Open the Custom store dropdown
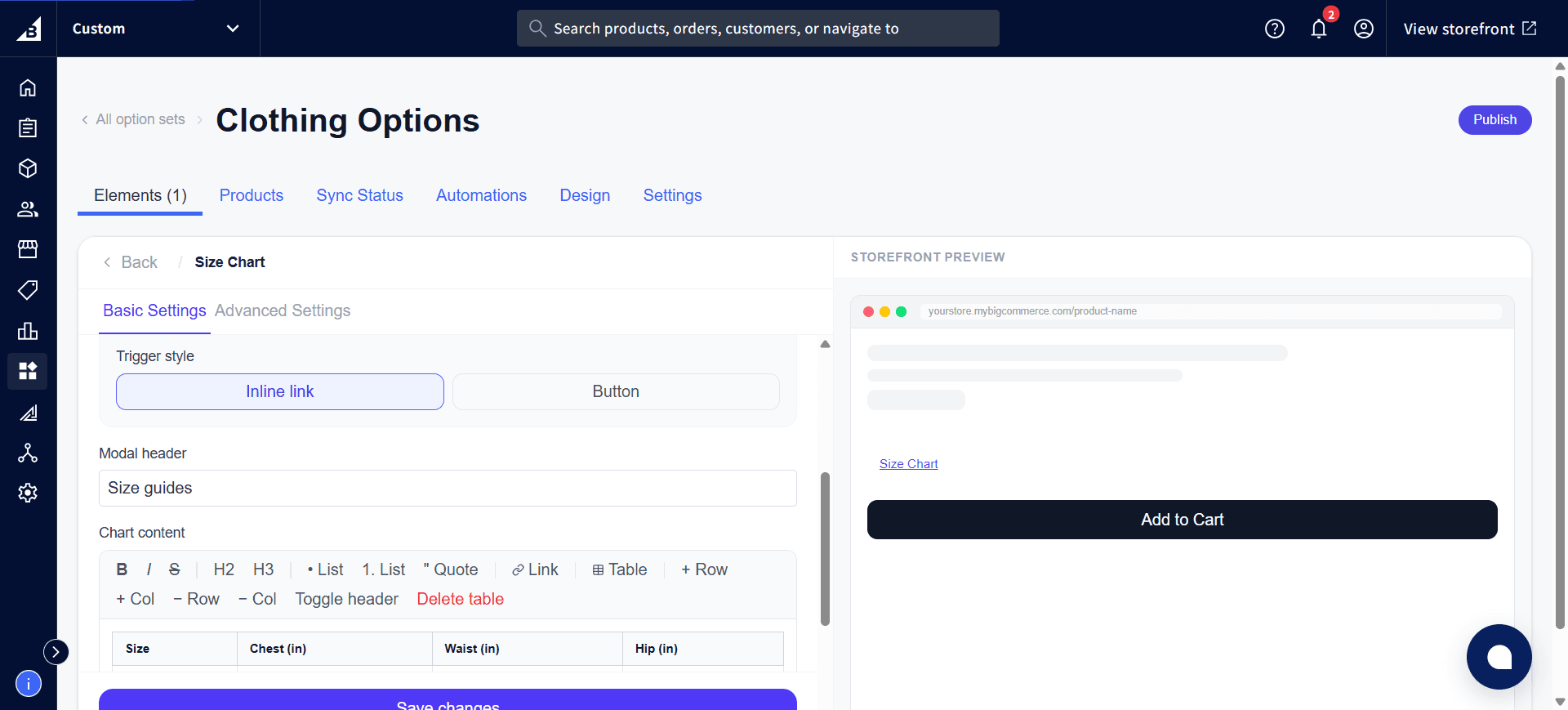Image resolution: width=1568 pixels, height=710 pixels. point(157,29)
